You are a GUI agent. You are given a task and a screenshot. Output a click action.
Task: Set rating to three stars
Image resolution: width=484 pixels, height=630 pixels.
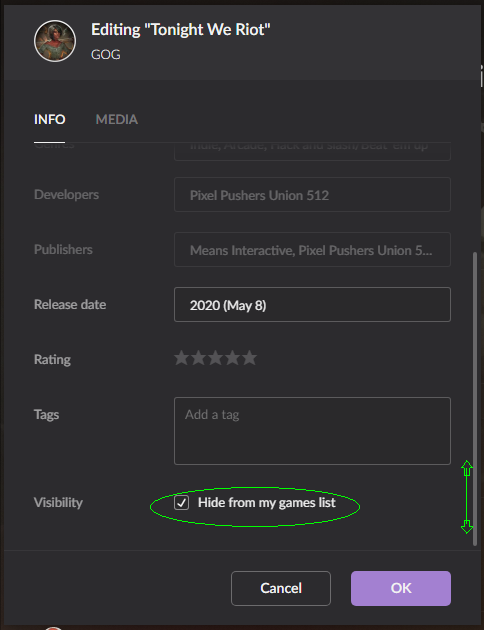[216, 358]
